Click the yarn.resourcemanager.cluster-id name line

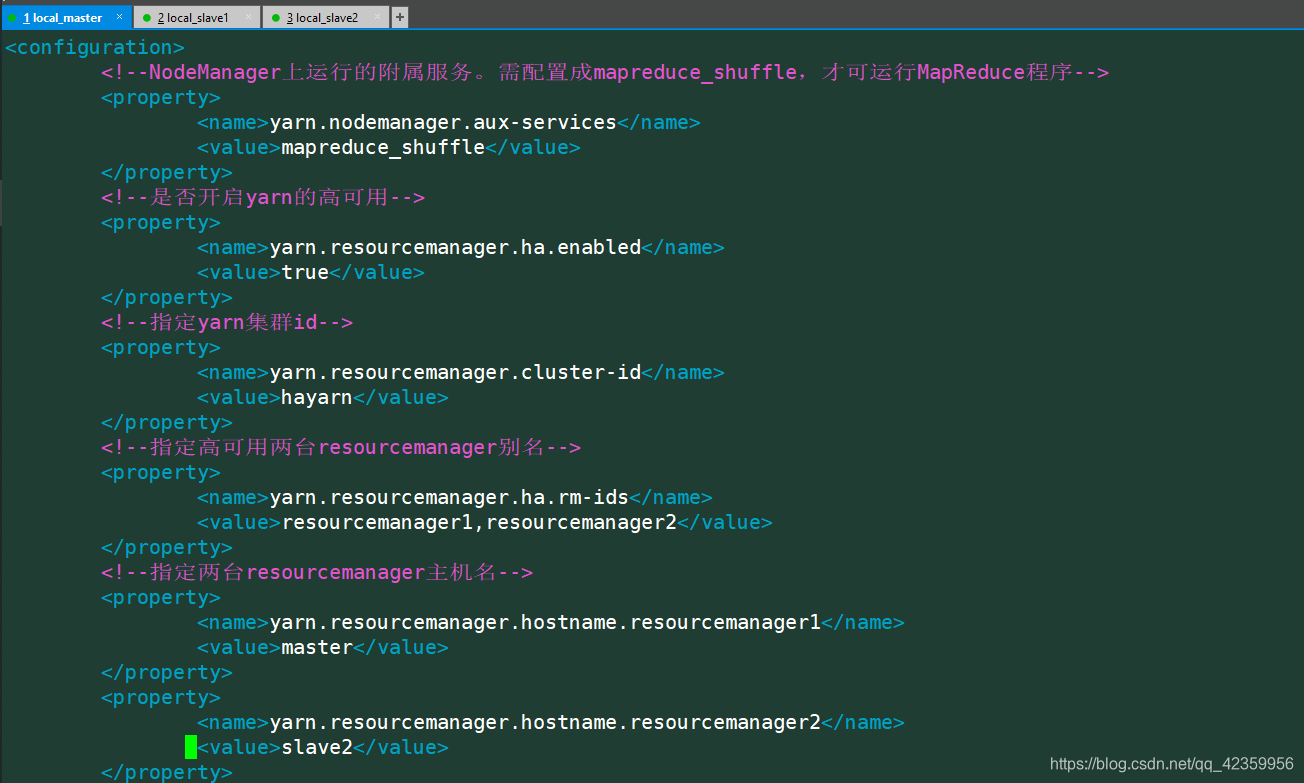pos(461,372)
